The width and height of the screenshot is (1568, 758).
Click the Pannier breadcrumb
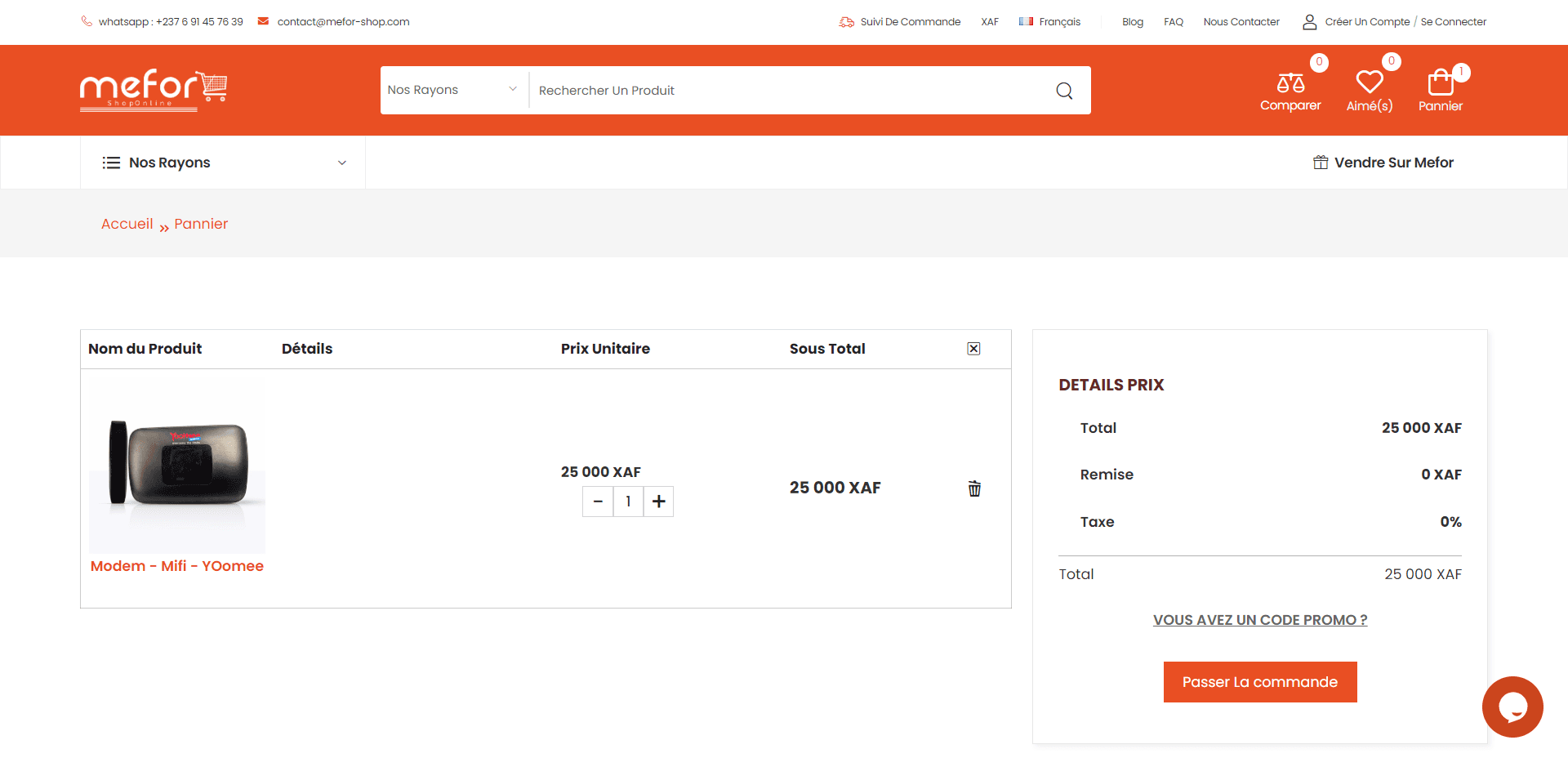[201, 224]
